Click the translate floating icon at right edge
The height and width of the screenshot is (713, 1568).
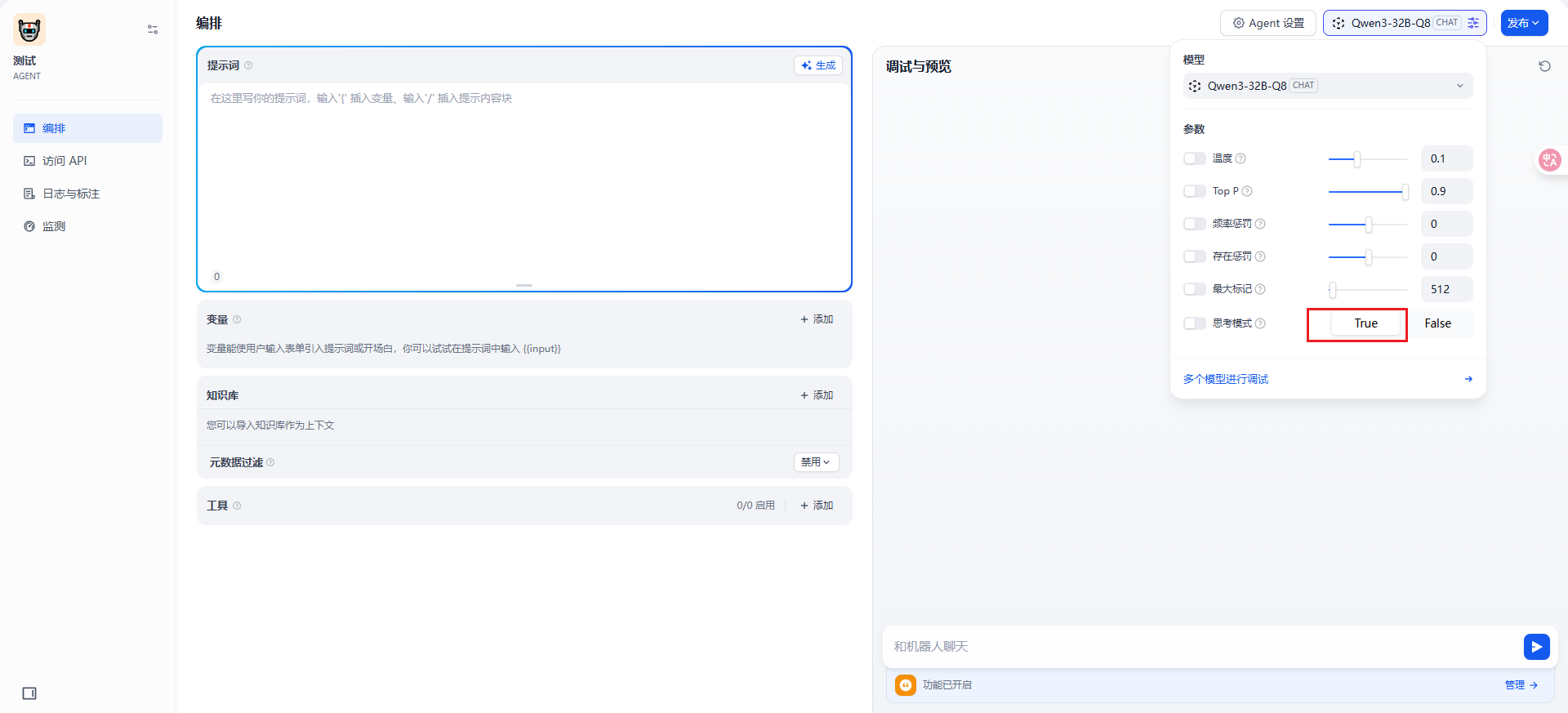(x=1549, y=160)
